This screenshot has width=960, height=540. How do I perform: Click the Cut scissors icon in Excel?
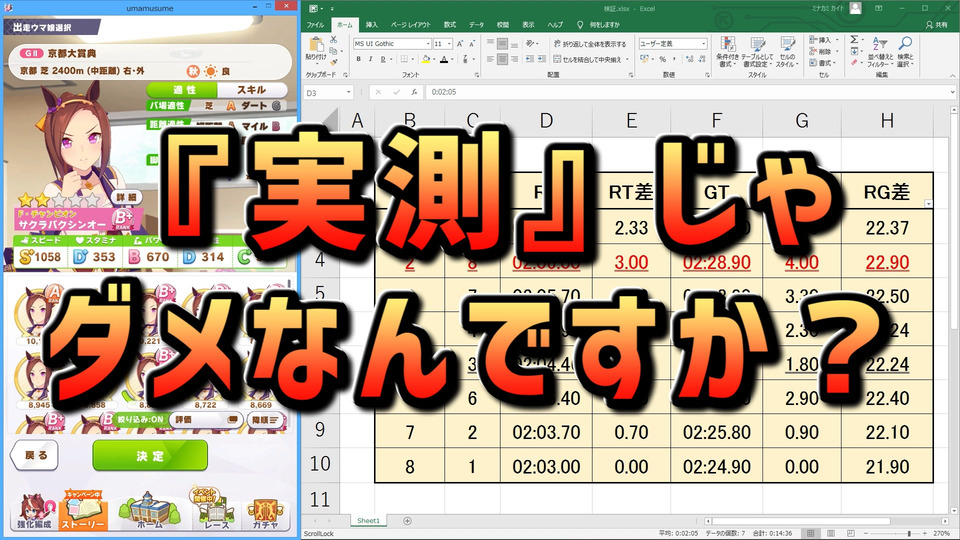tap(334, 40)
